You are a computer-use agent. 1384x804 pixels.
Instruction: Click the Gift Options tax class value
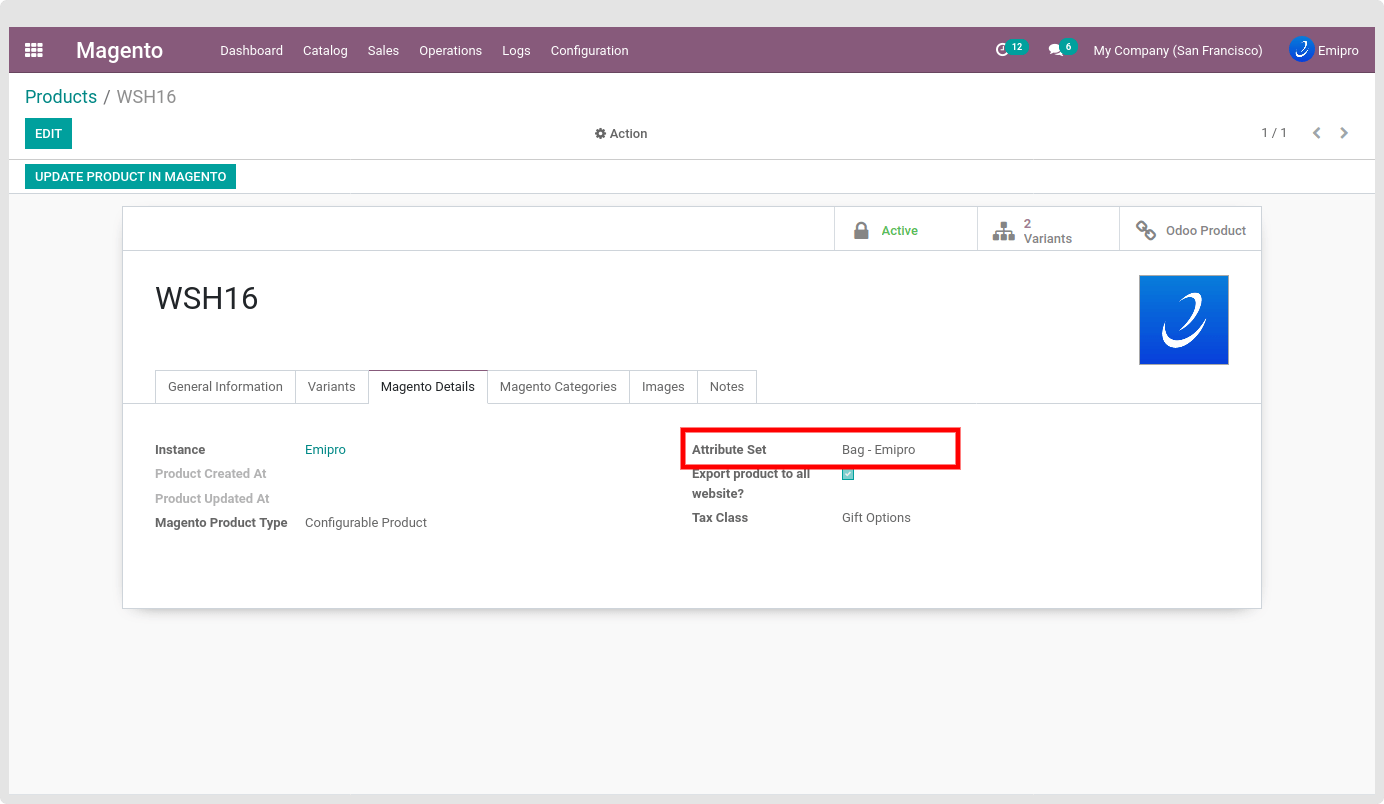[x=876, y=518]
